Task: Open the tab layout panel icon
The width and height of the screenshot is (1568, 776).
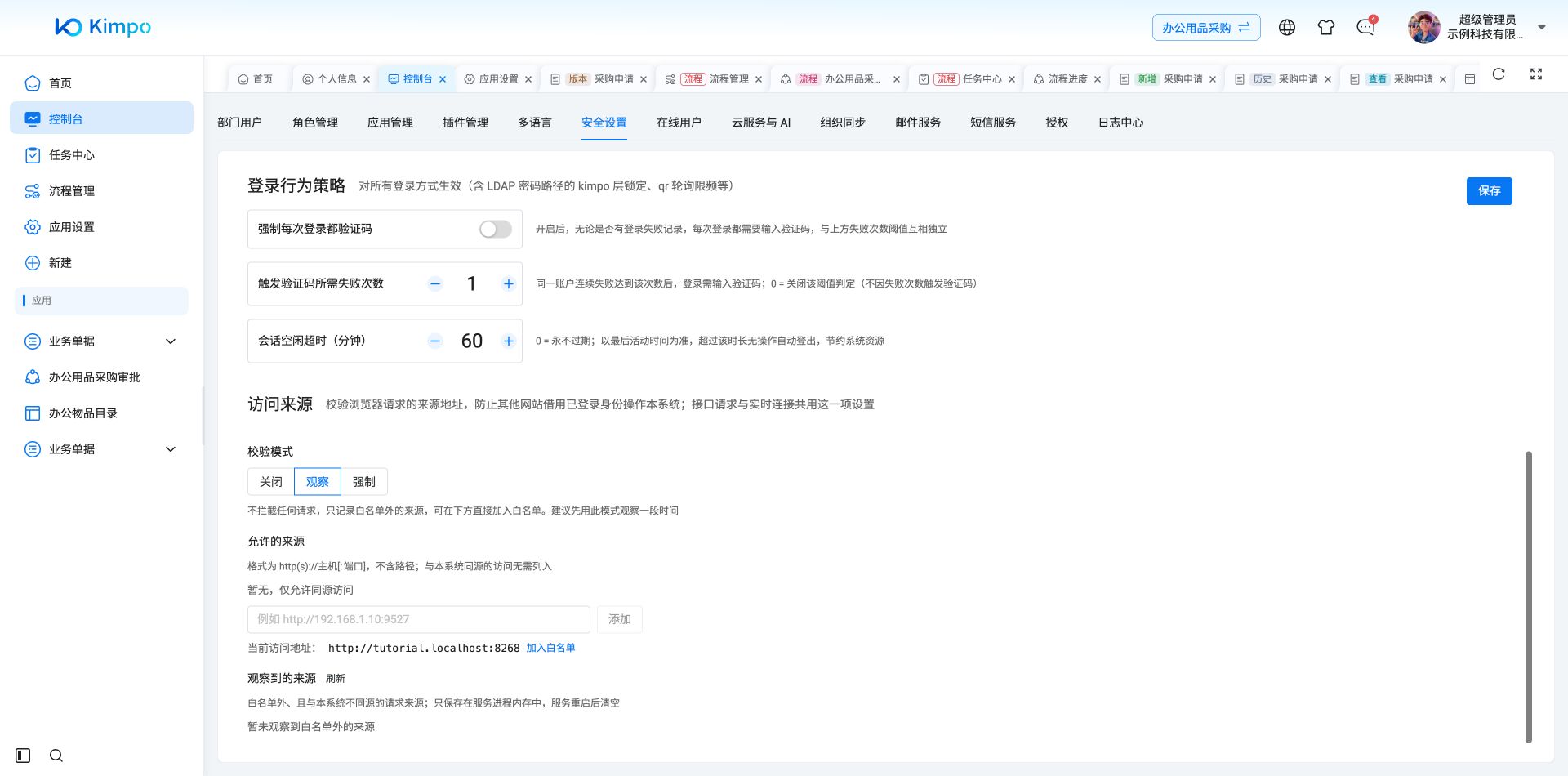Action: coord(1470,79)
